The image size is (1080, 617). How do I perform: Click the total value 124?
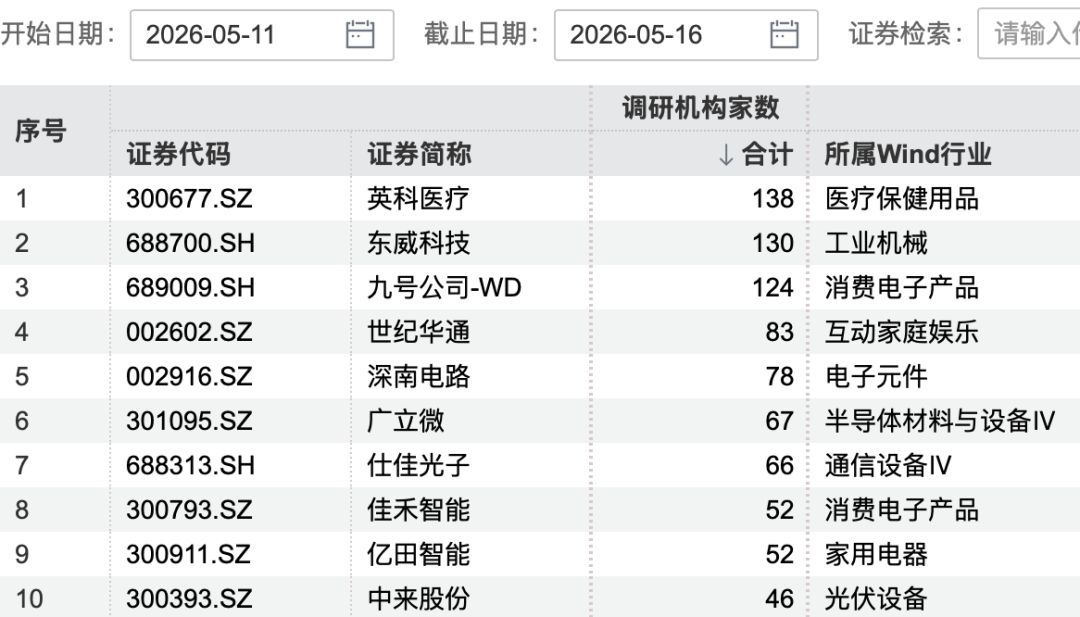[773, 287]
